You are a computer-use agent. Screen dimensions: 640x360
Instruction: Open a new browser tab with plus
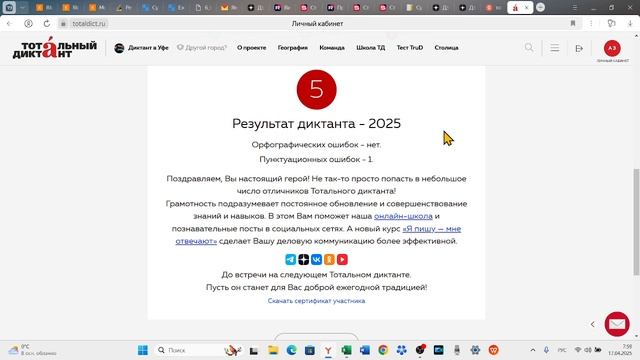540,7
